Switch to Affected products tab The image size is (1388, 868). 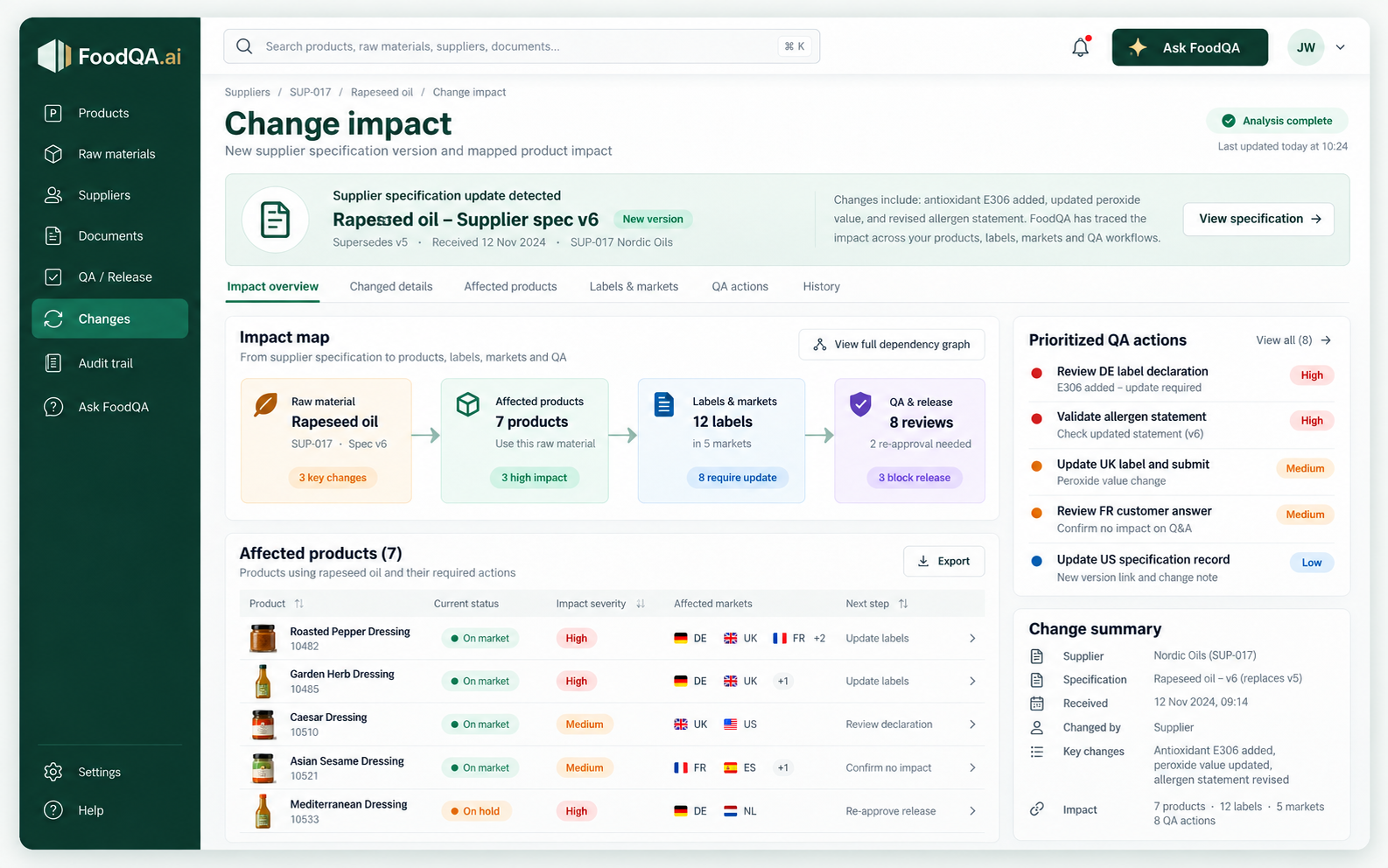(510, 286)
